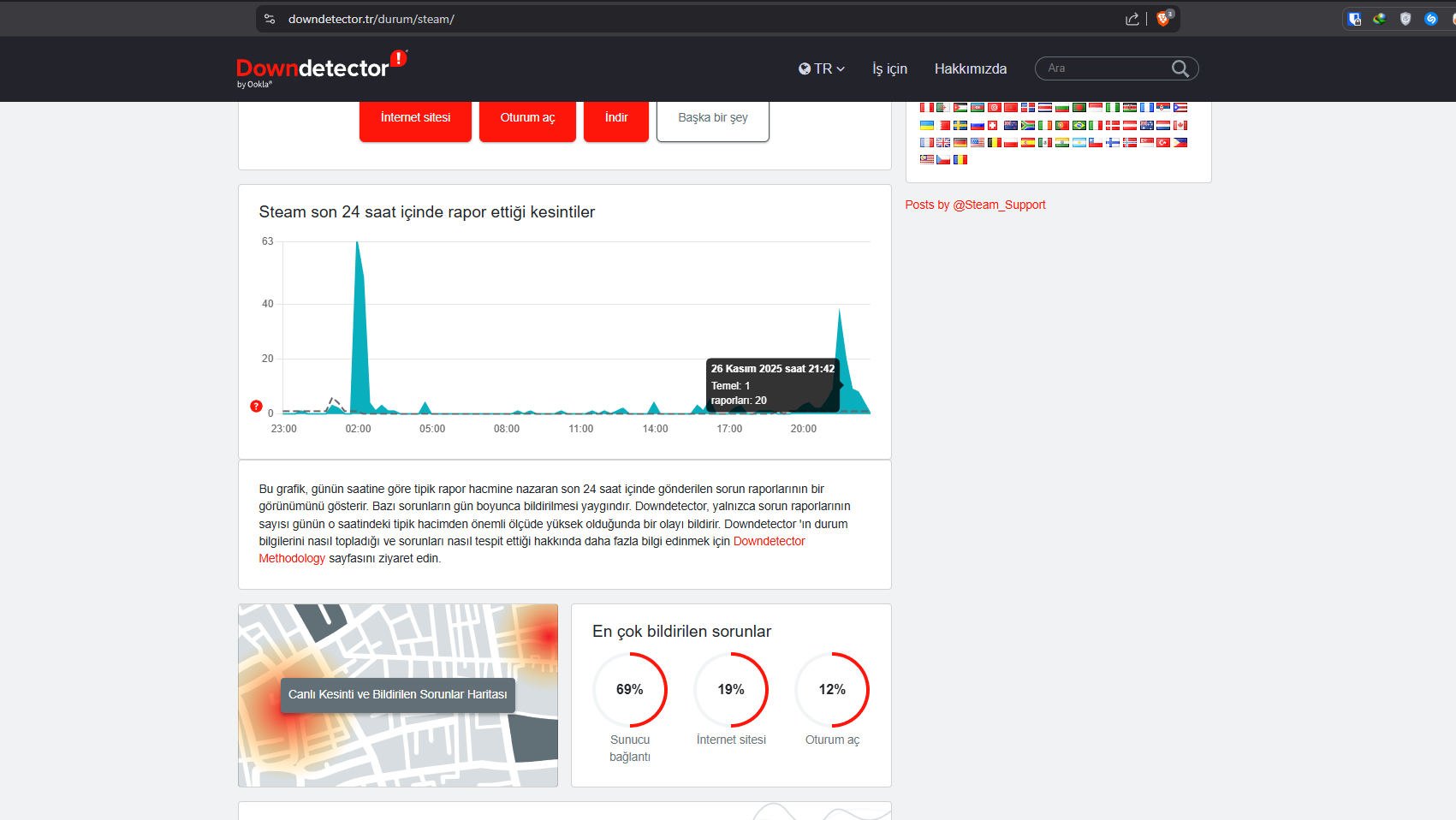This screenshot has height=820, width=1456.
Task: Select the South Africa flag
Action: [1028, 125]
